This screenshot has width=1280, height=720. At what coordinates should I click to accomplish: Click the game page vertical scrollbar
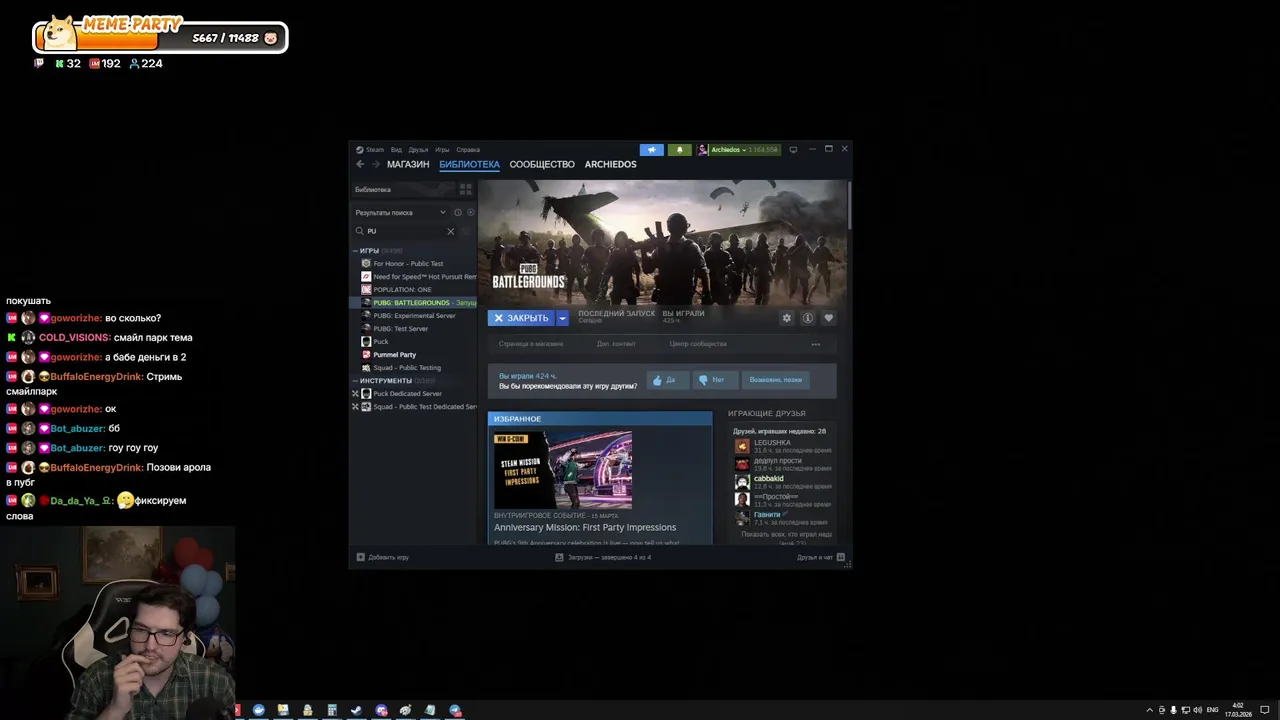pyautogui.click(x=849, y=205)
